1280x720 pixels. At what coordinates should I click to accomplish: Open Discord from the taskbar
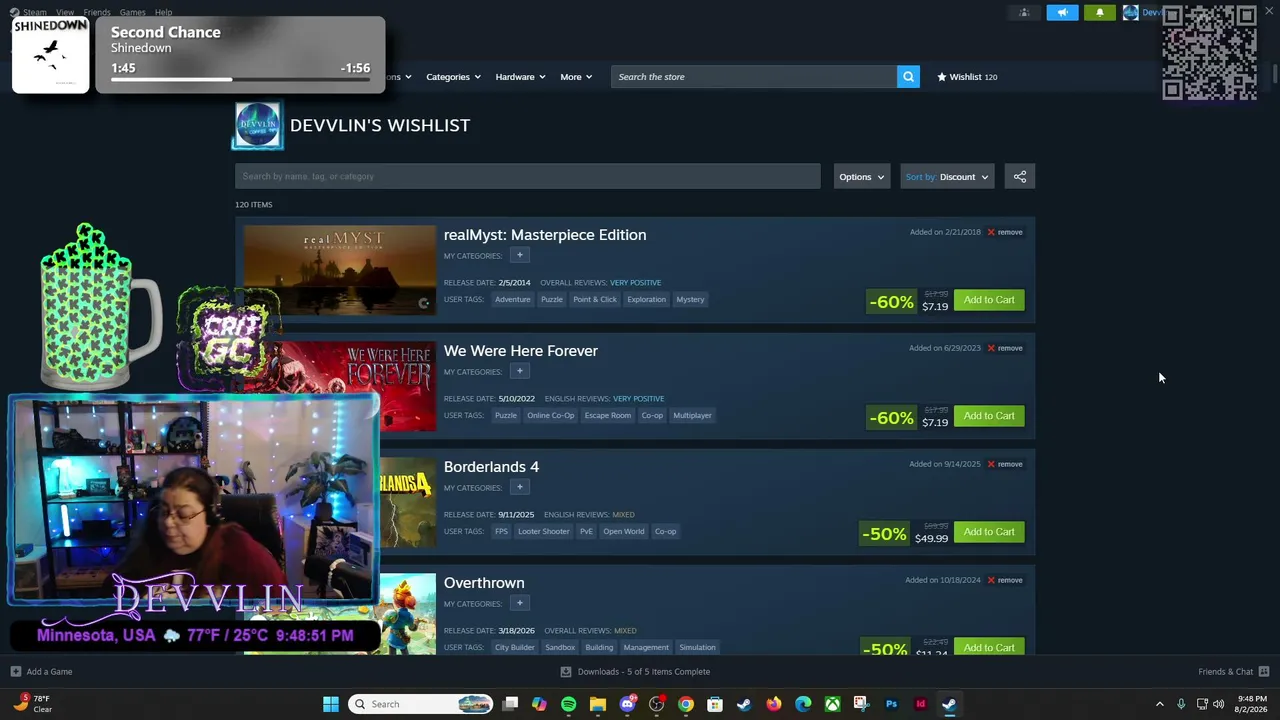627,704
